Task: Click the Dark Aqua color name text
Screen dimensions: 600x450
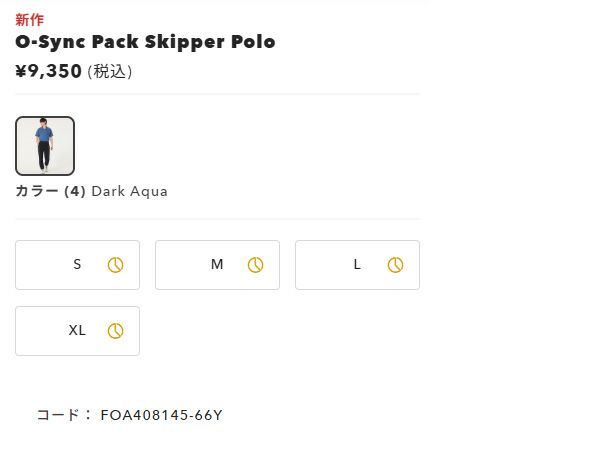Action: [129, 191]
